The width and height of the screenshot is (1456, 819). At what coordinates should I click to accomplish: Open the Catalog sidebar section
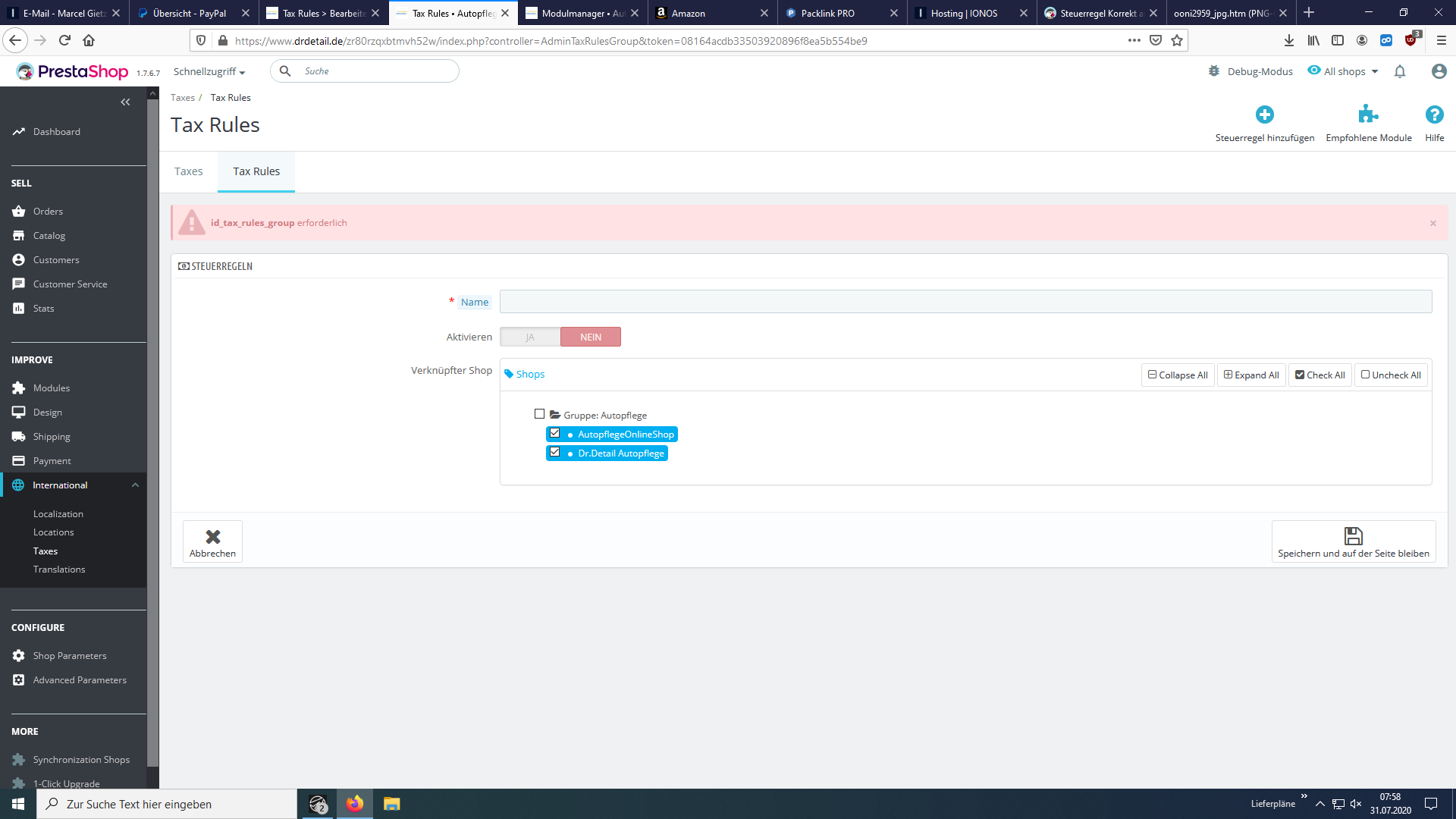(x=49, y=235)
